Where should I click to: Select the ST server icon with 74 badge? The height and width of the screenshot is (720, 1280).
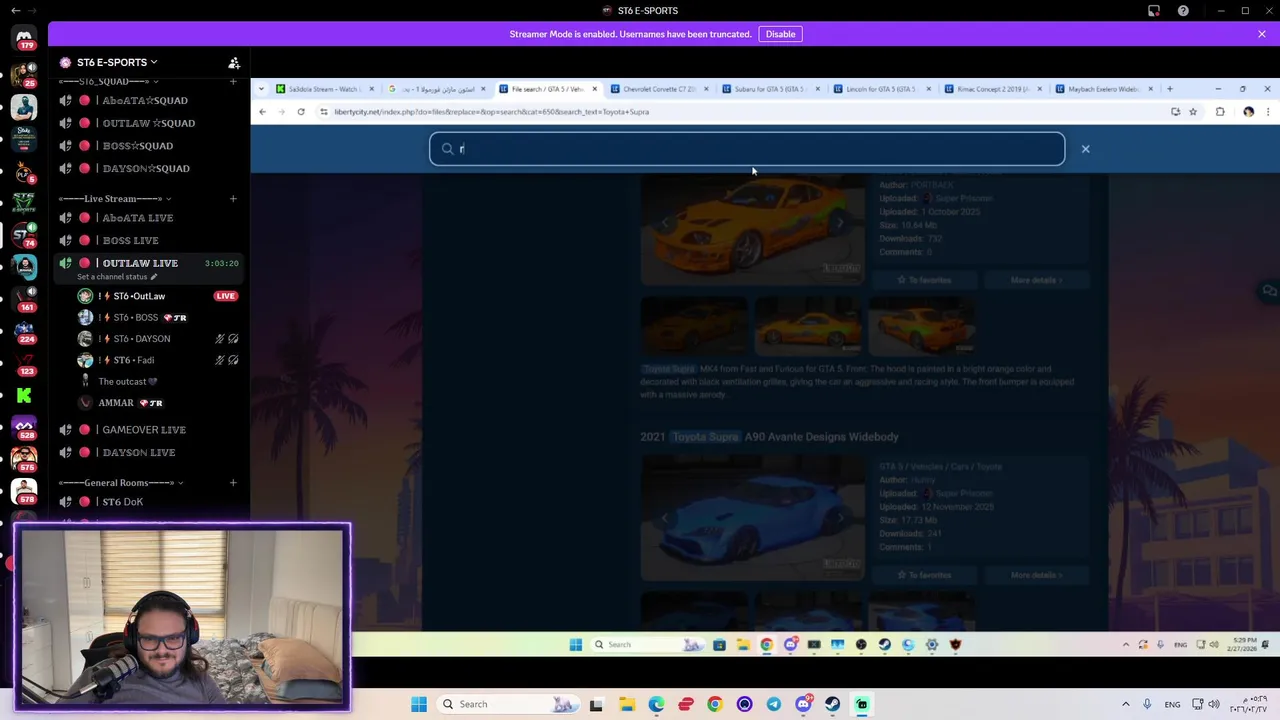click(24, 235)
